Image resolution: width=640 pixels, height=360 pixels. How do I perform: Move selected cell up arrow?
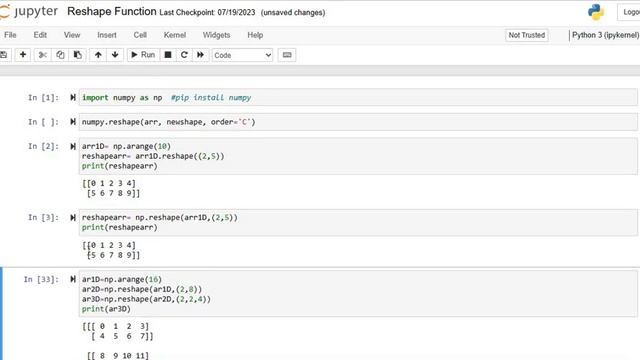(98, 55)
